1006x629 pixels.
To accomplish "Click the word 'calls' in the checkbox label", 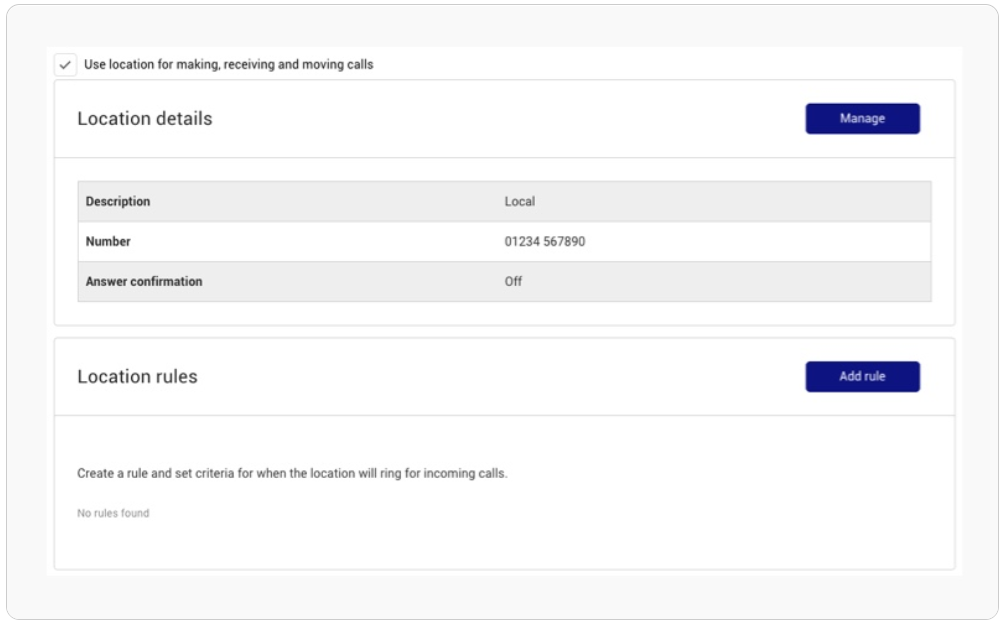I will (x=359, y=65).
